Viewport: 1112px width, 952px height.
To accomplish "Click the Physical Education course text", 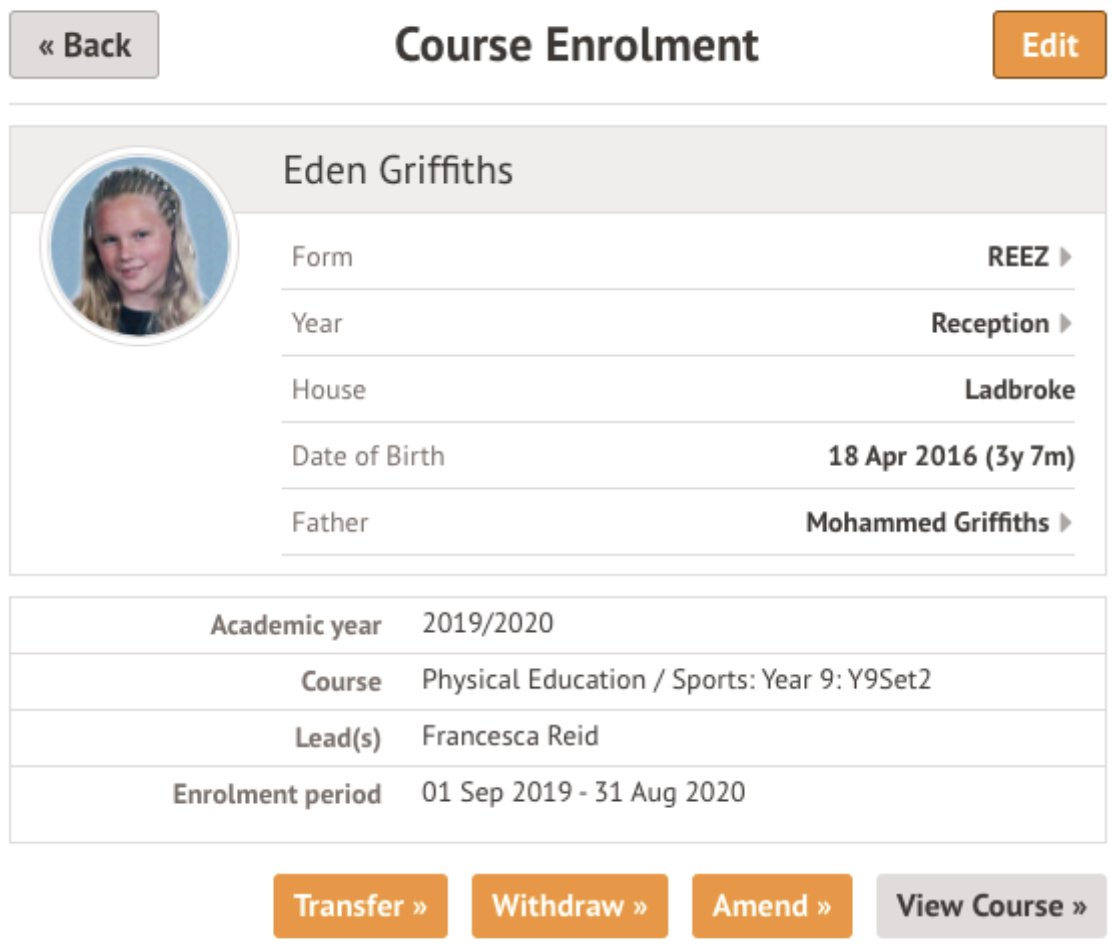I will (676, 681).
